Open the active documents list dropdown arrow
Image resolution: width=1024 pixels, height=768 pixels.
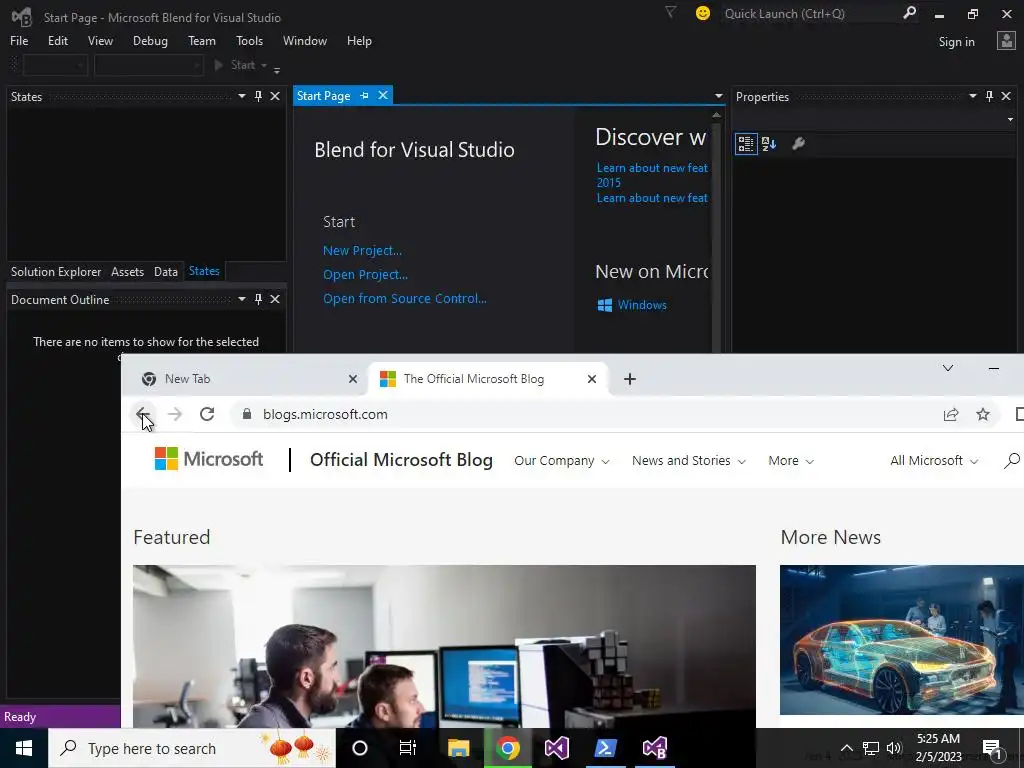(718, 96)
